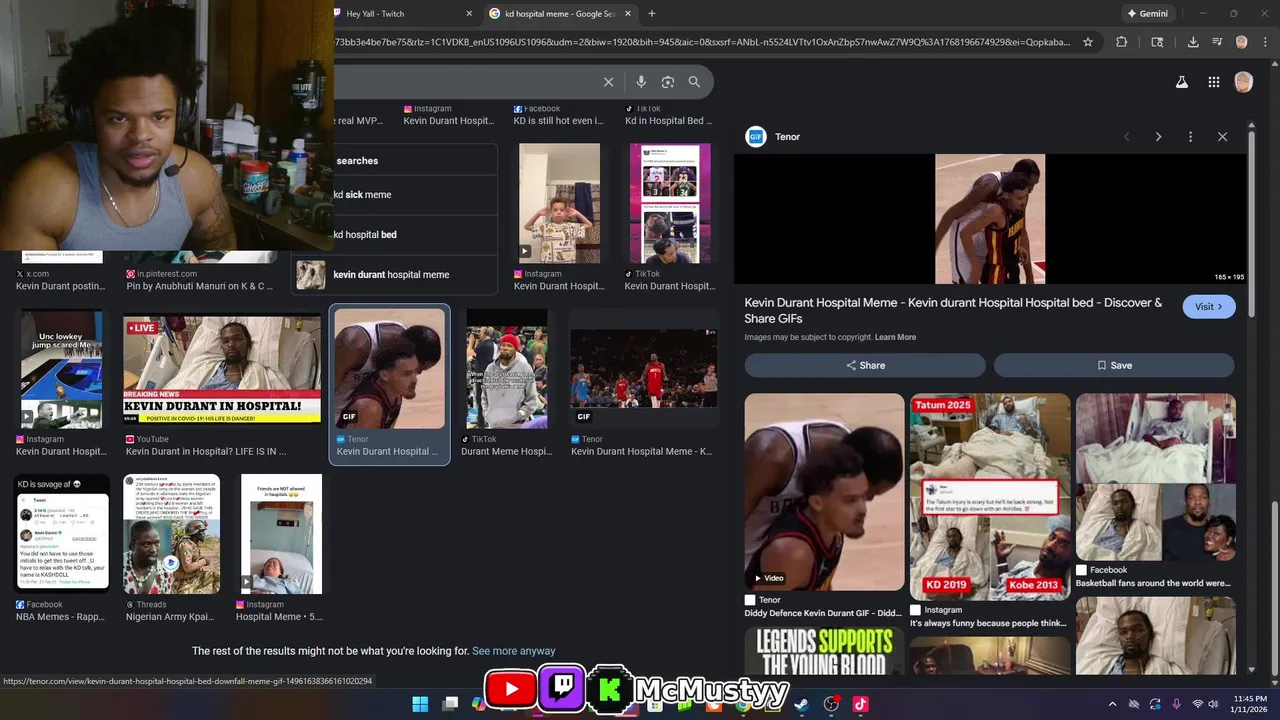Screen dimensions: 1280x720
Task: Start a voice search with the microphone
Action: pos(641,82)
